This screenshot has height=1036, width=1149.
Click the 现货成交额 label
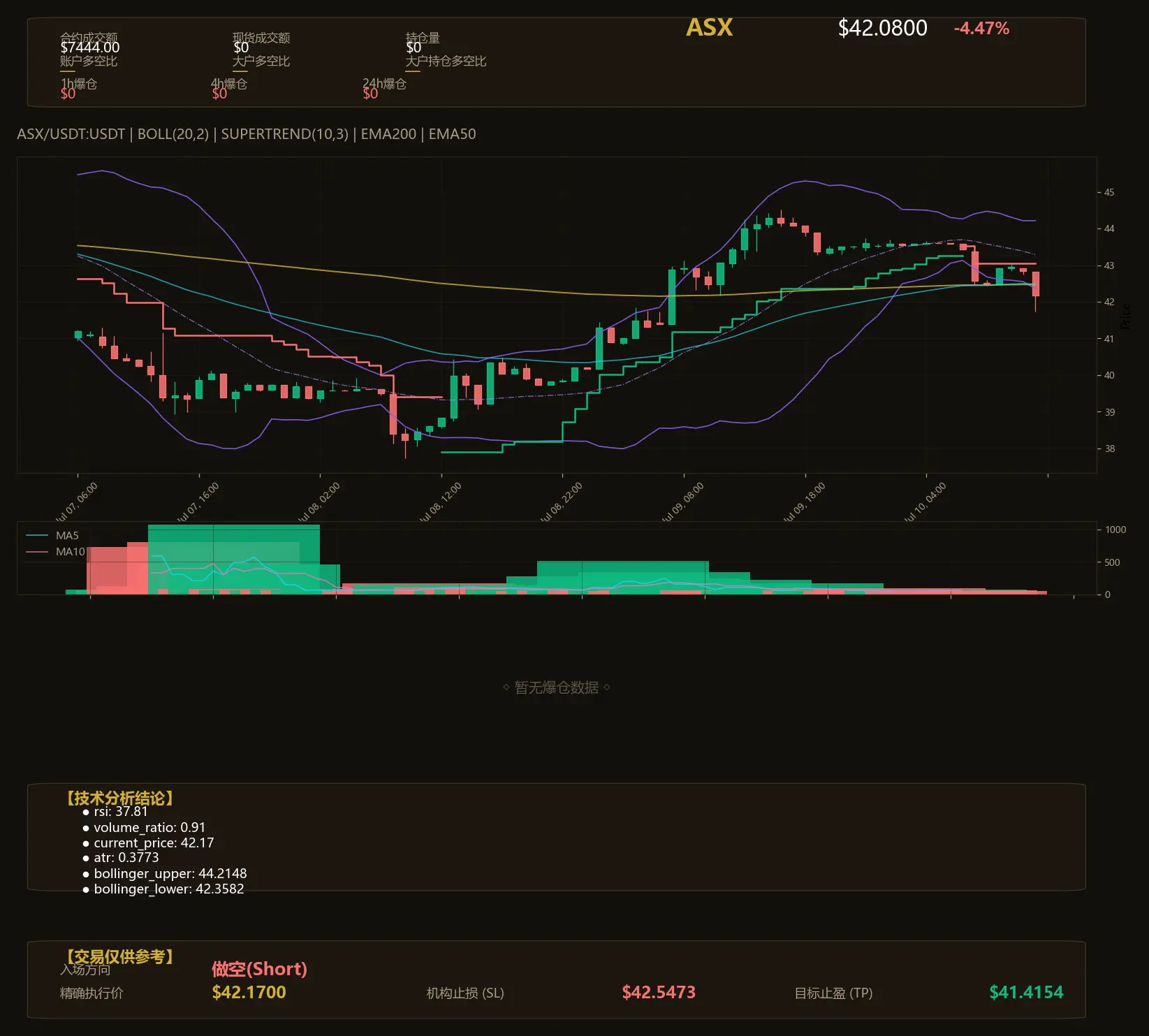[x=261, y=38]
